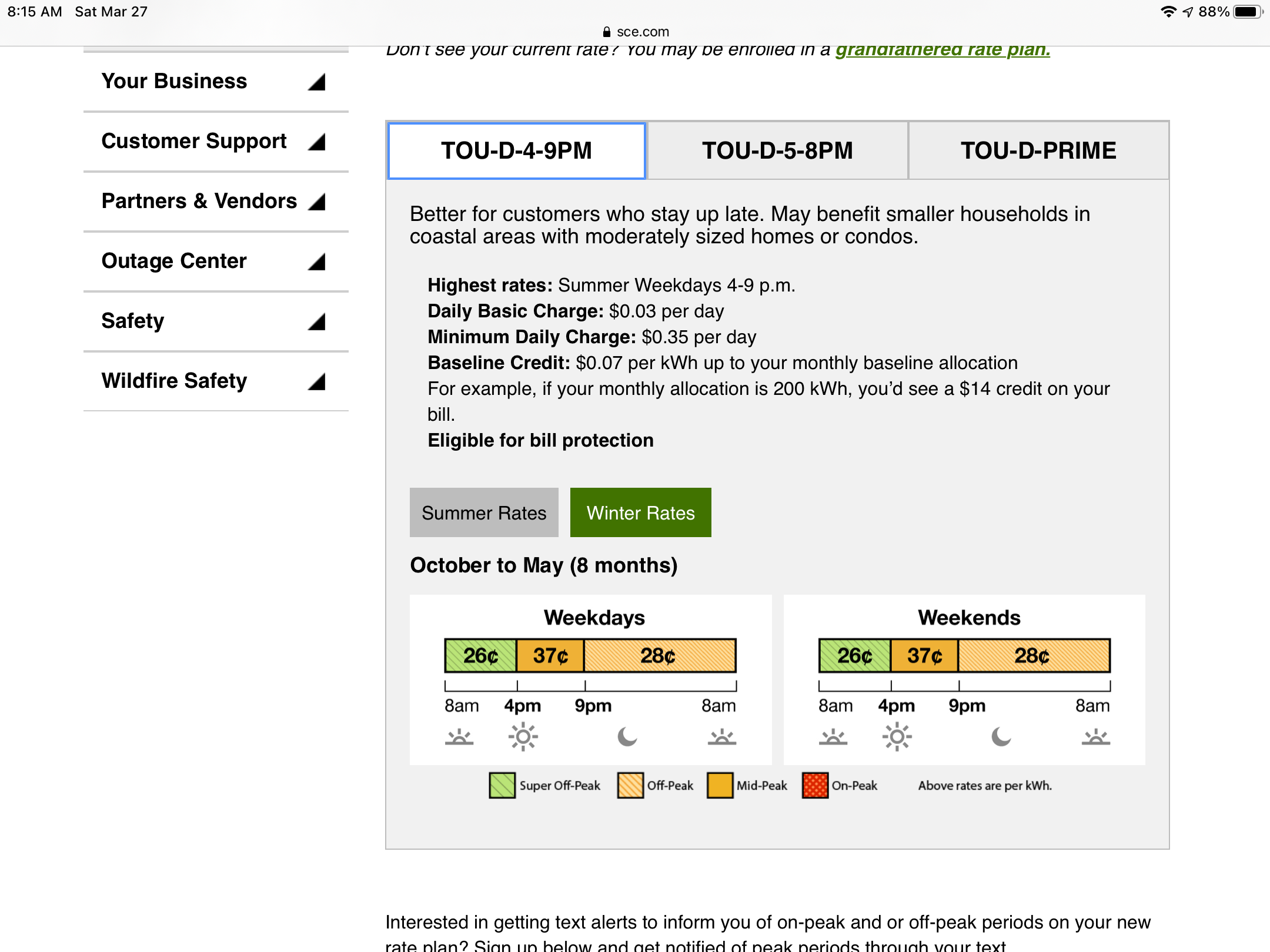Open the TOU-D-PRIME tab
The height and width of the screenshot is (952, 1270).
click(x=1038, y=150)
